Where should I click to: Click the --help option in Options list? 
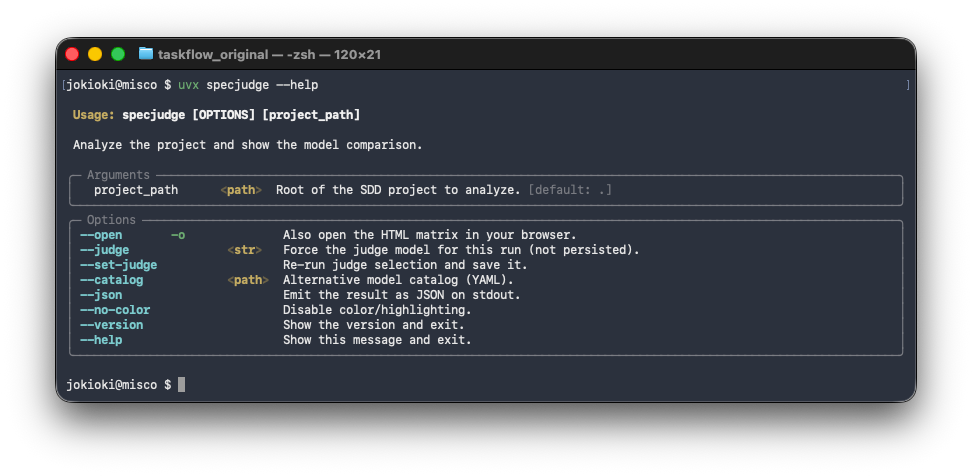tap(101, 340)
